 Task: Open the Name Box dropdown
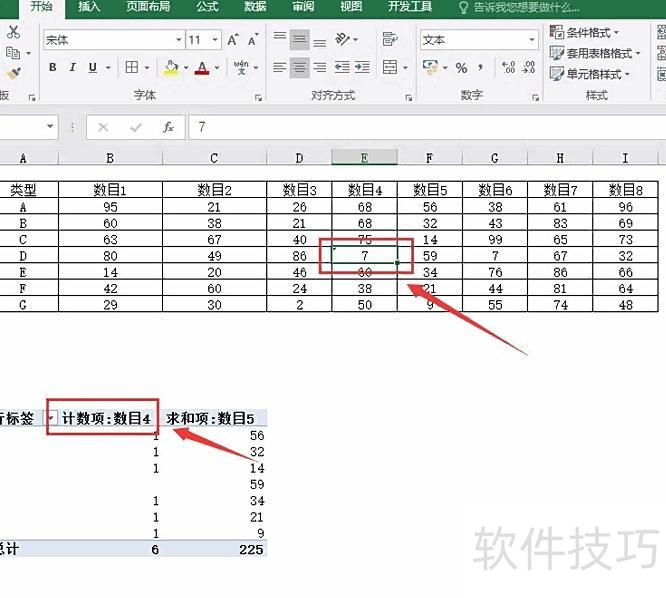pos(50,126)
